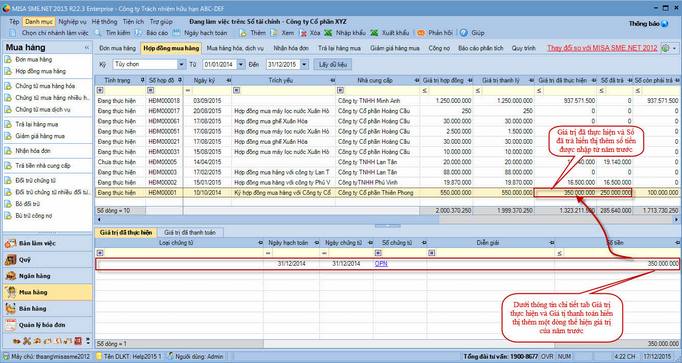Click the Tìm kiếm magnifier icon
Image resolution: width=682 pixels, height=363 pixels.
pyautogui.click(x=98, y=33)
